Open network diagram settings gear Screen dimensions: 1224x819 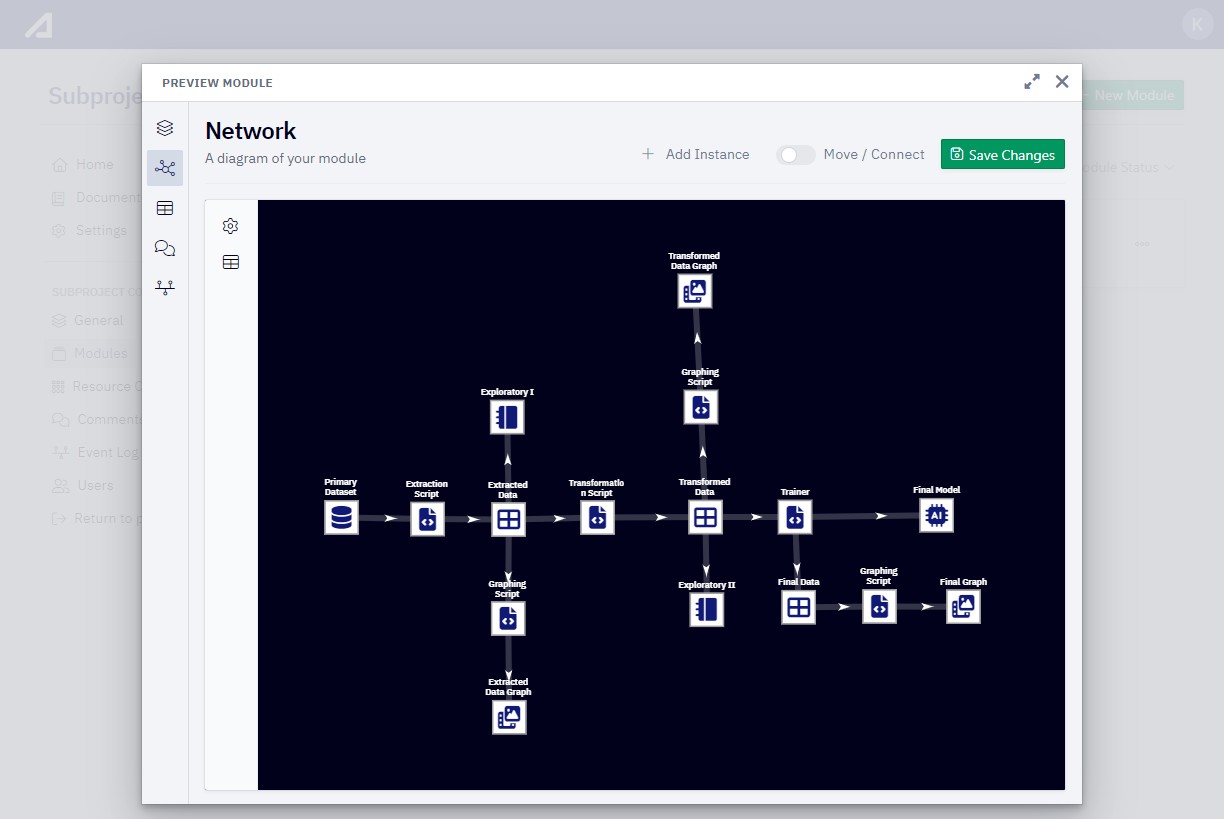click(x=231, y=226)
